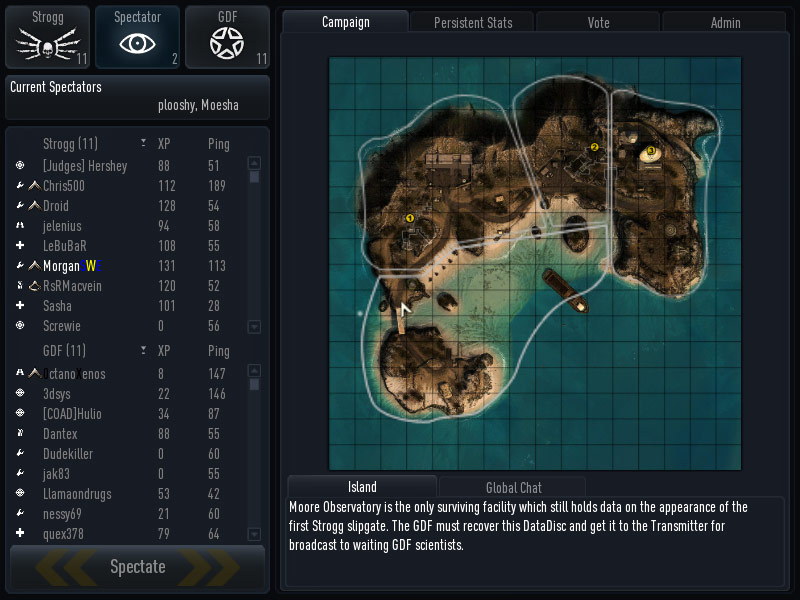Open the Persistent Stats tab
The height and width of the screenshot is (600, 800).
click(x=473, y=22)
